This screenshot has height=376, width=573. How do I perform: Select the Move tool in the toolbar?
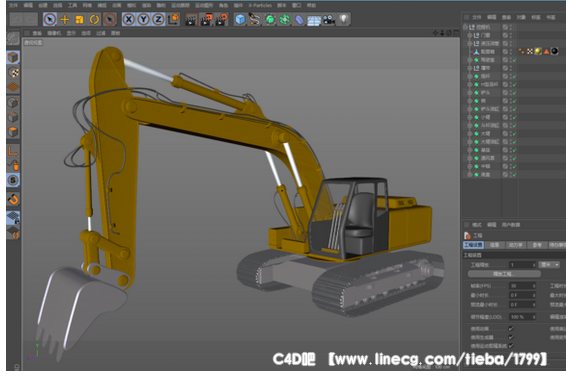pos(65,19)
